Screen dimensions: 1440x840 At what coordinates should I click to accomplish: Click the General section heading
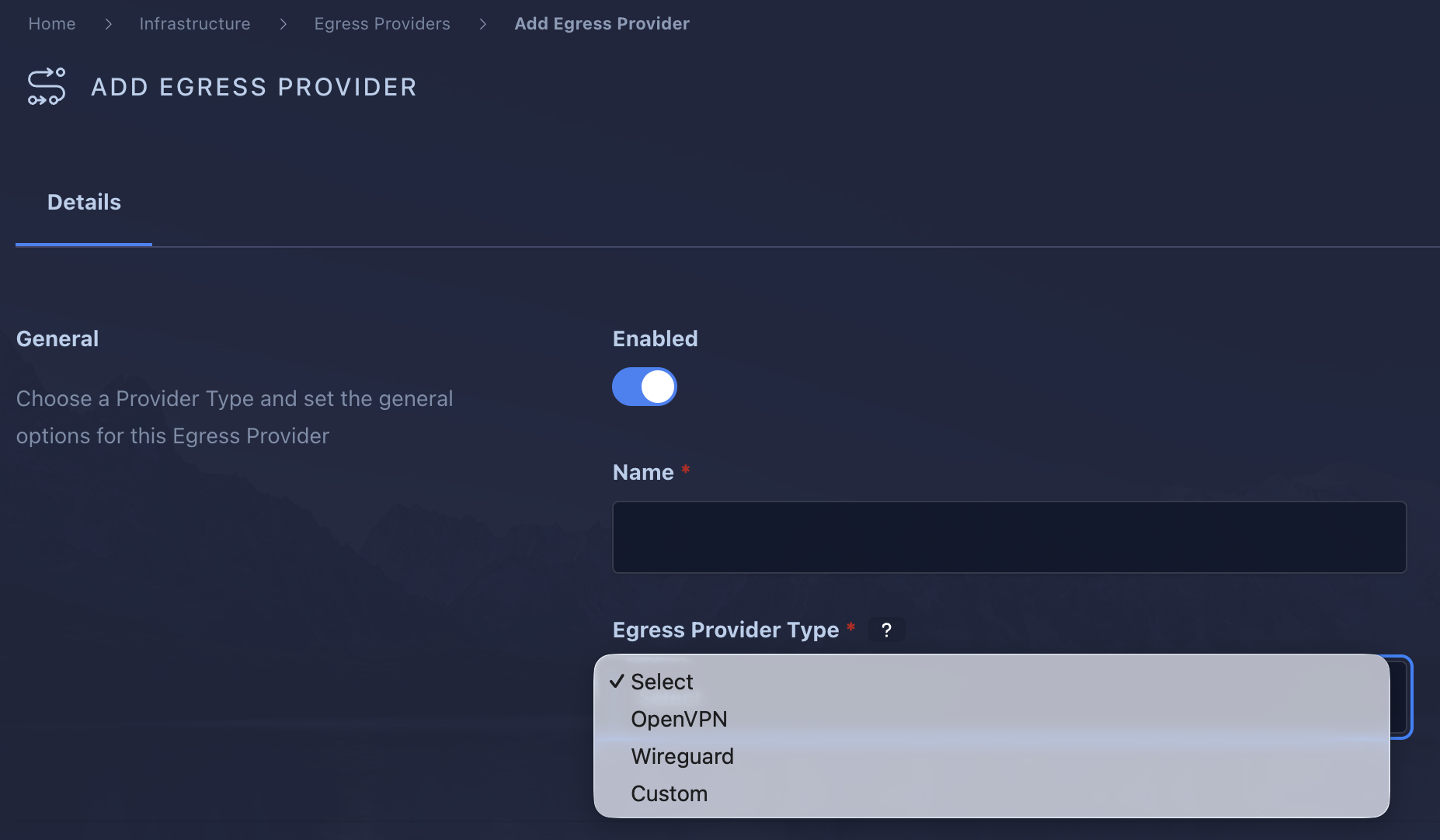[x=57, y=338]
